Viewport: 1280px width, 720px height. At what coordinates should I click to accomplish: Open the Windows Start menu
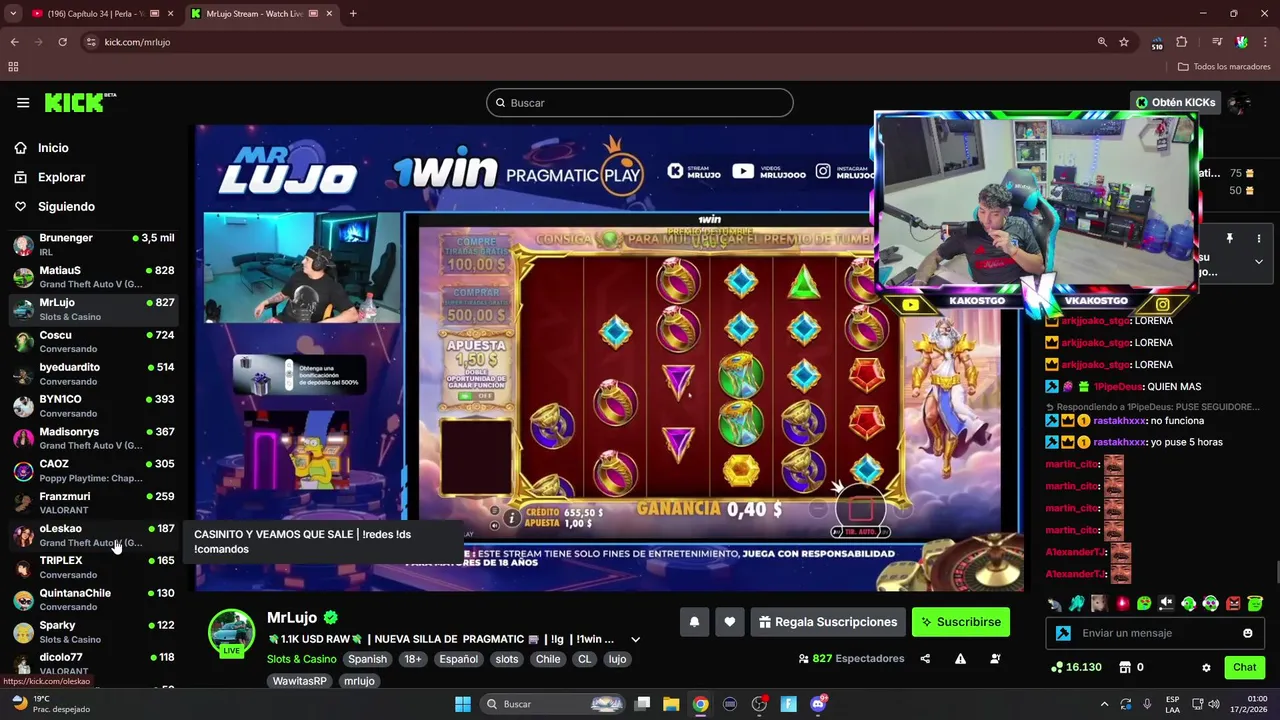pyautogui.click(x=463, y=704)
